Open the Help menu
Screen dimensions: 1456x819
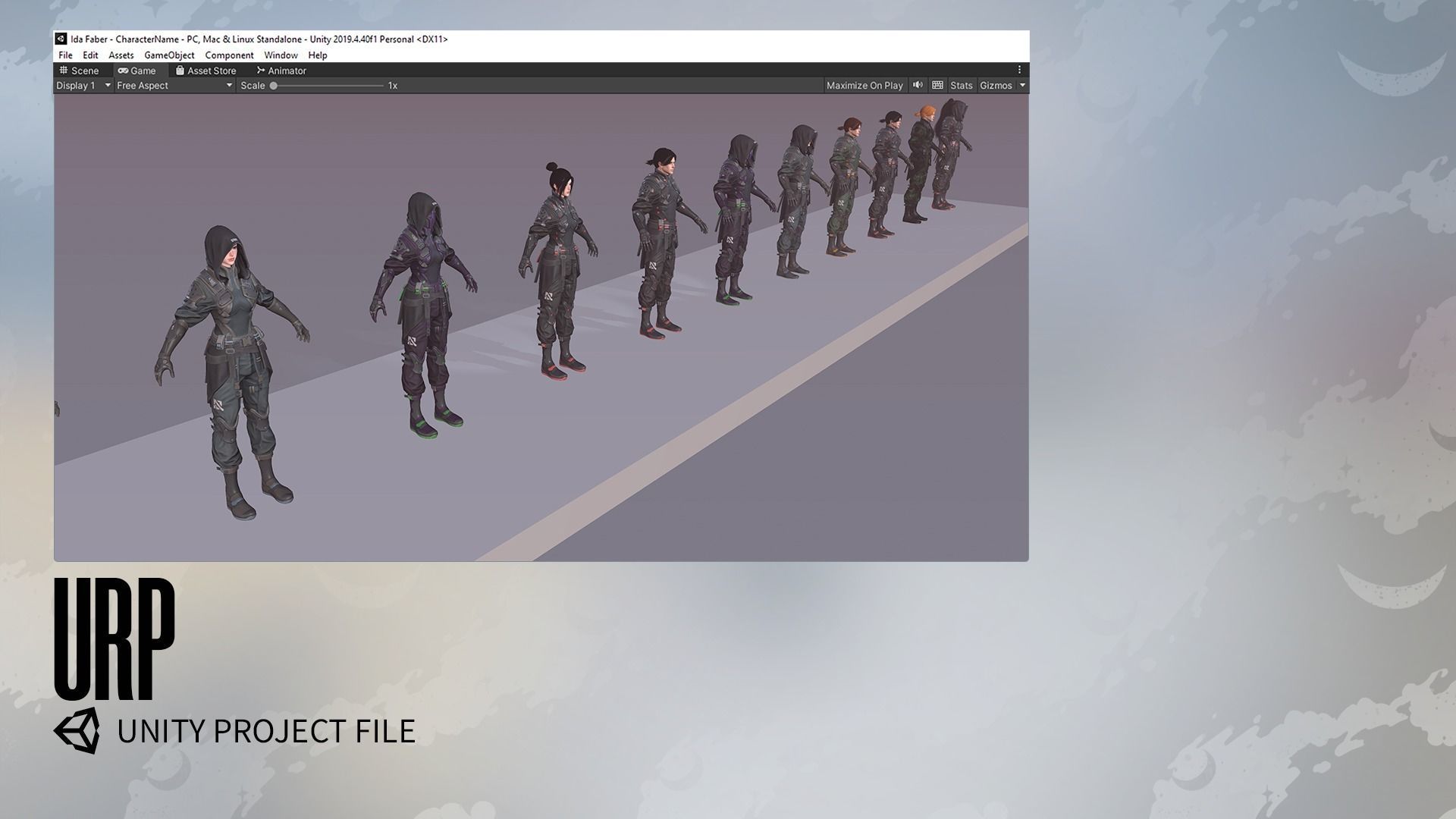[318, 55]
